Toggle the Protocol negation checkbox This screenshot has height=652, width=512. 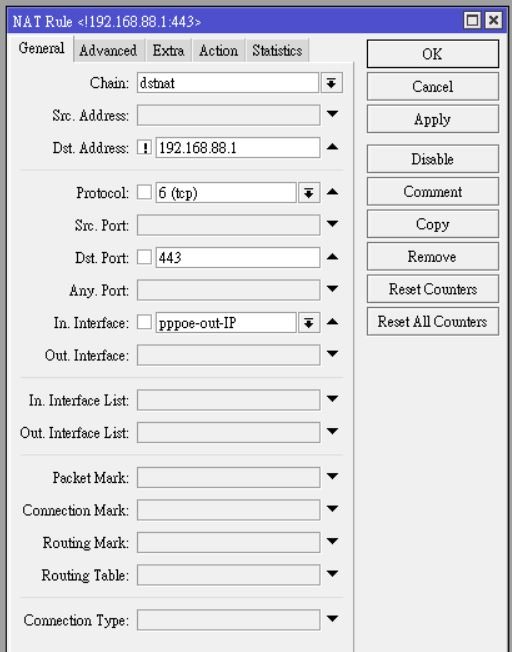point(144,192)
